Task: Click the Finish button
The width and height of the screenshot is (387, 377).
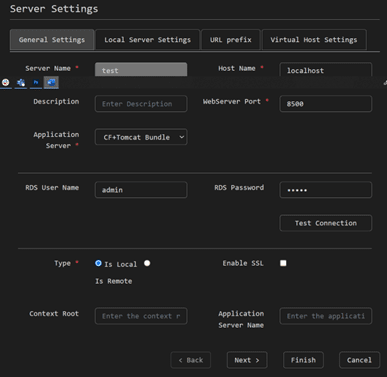Action: (x=303, y=360)
